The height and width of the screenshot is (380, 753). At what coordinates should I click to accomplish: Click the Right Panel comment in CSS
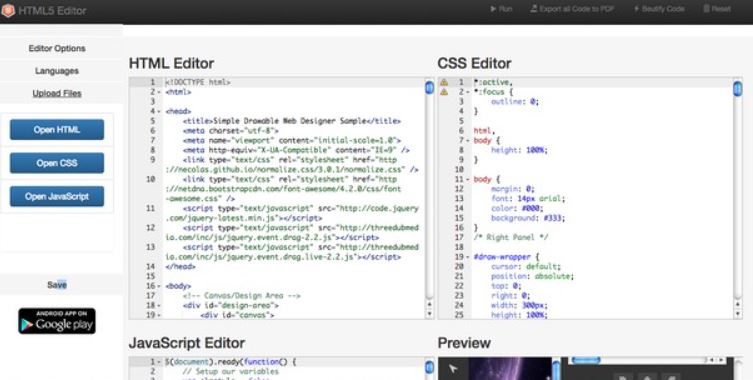coord(511,238)
